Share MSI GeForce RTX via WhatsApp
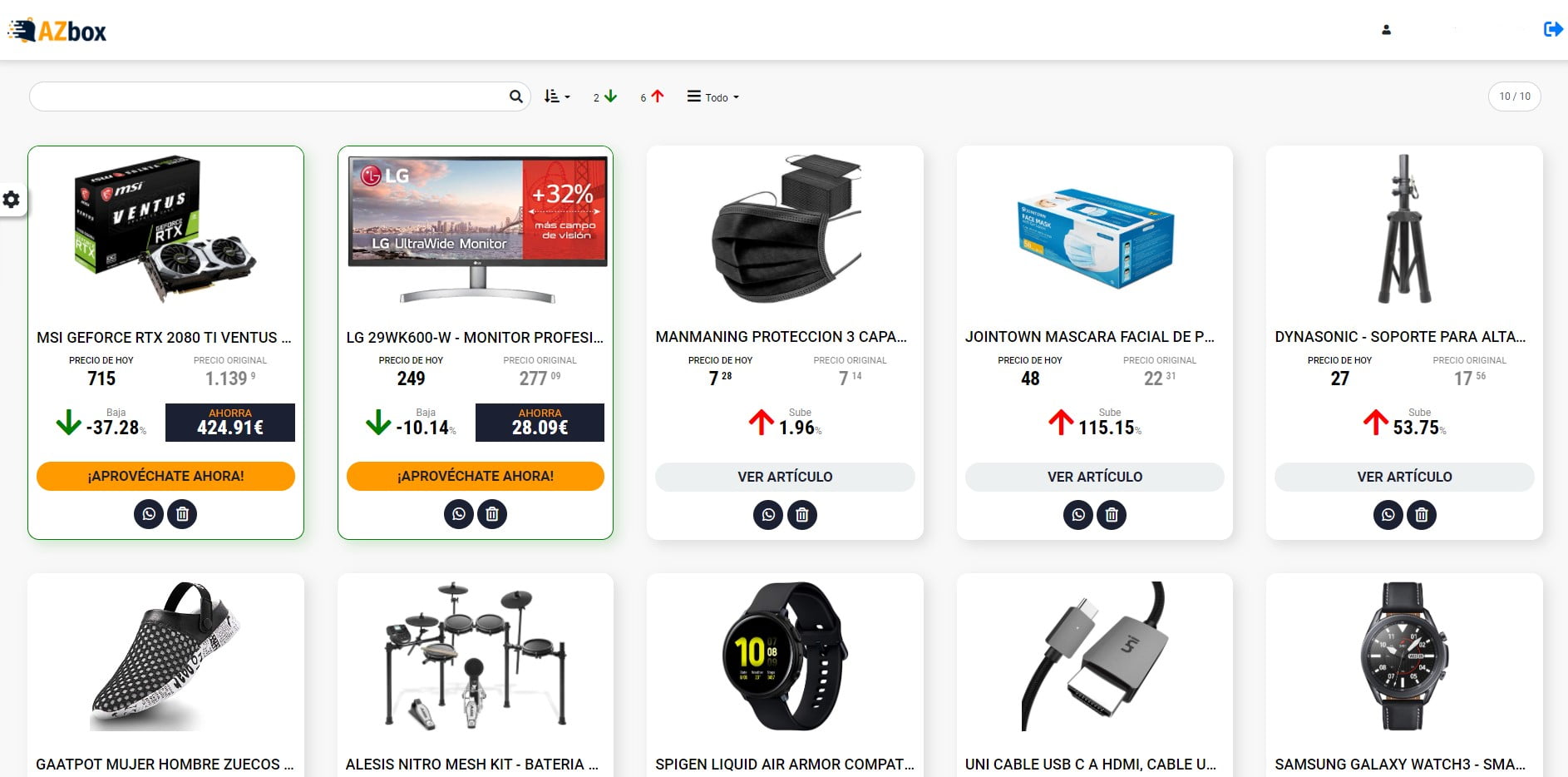Screen dimensions: 1568x777 149,514
